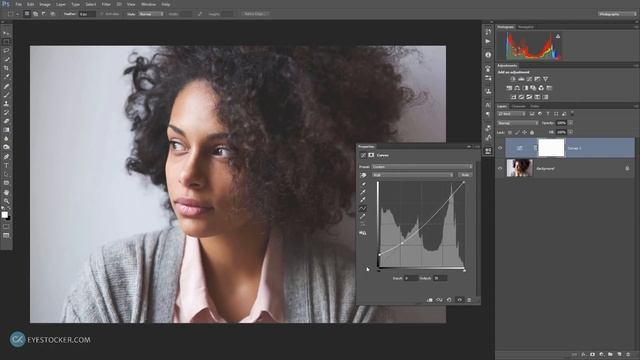The width and height of the screenshot is (640, 360).
Task: Toggle clip adjustment to layer below
Action: coord(429,300)
